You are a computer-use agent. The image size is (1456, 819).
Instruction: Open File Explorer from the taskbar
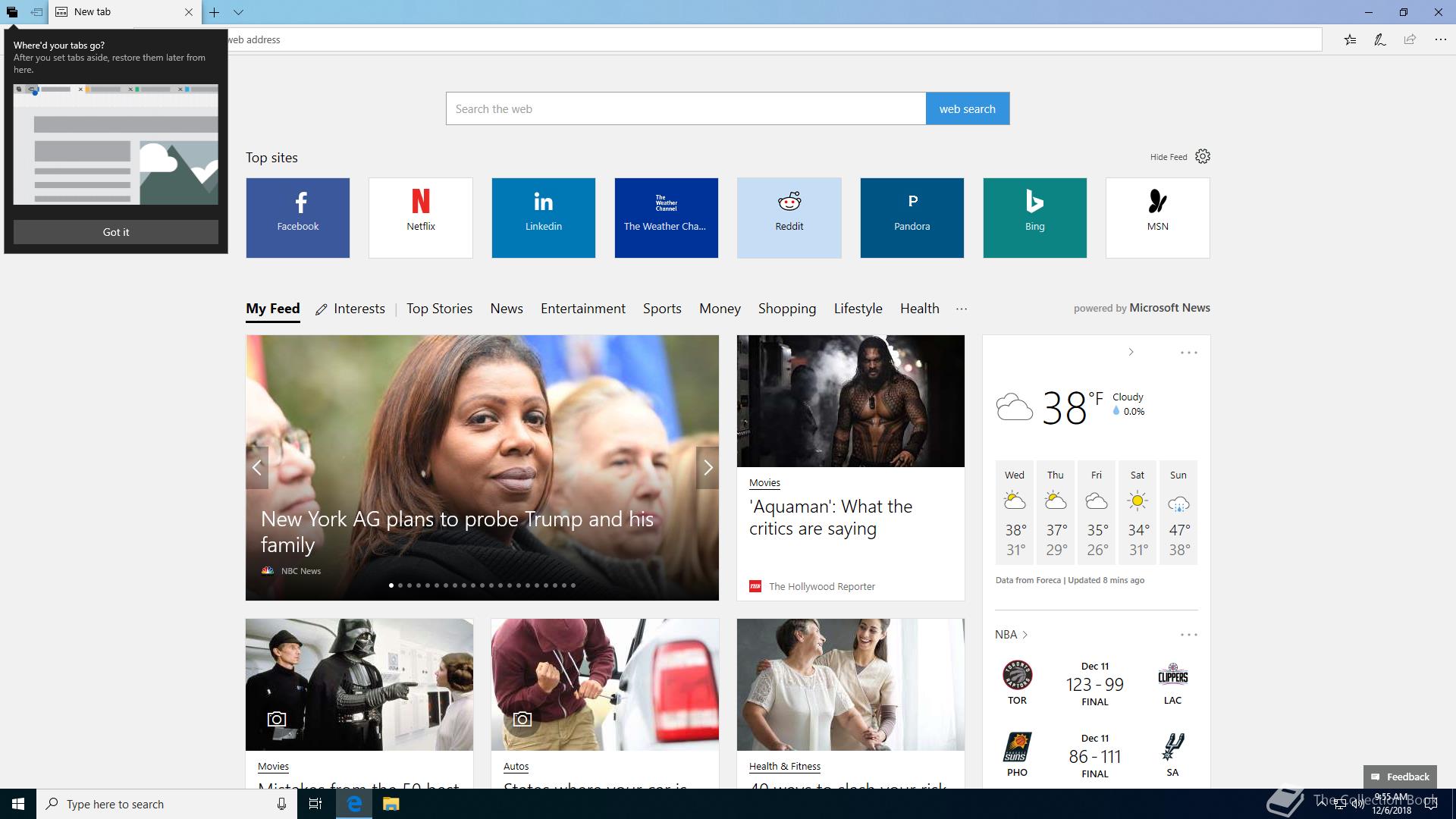tap(391, 804)
